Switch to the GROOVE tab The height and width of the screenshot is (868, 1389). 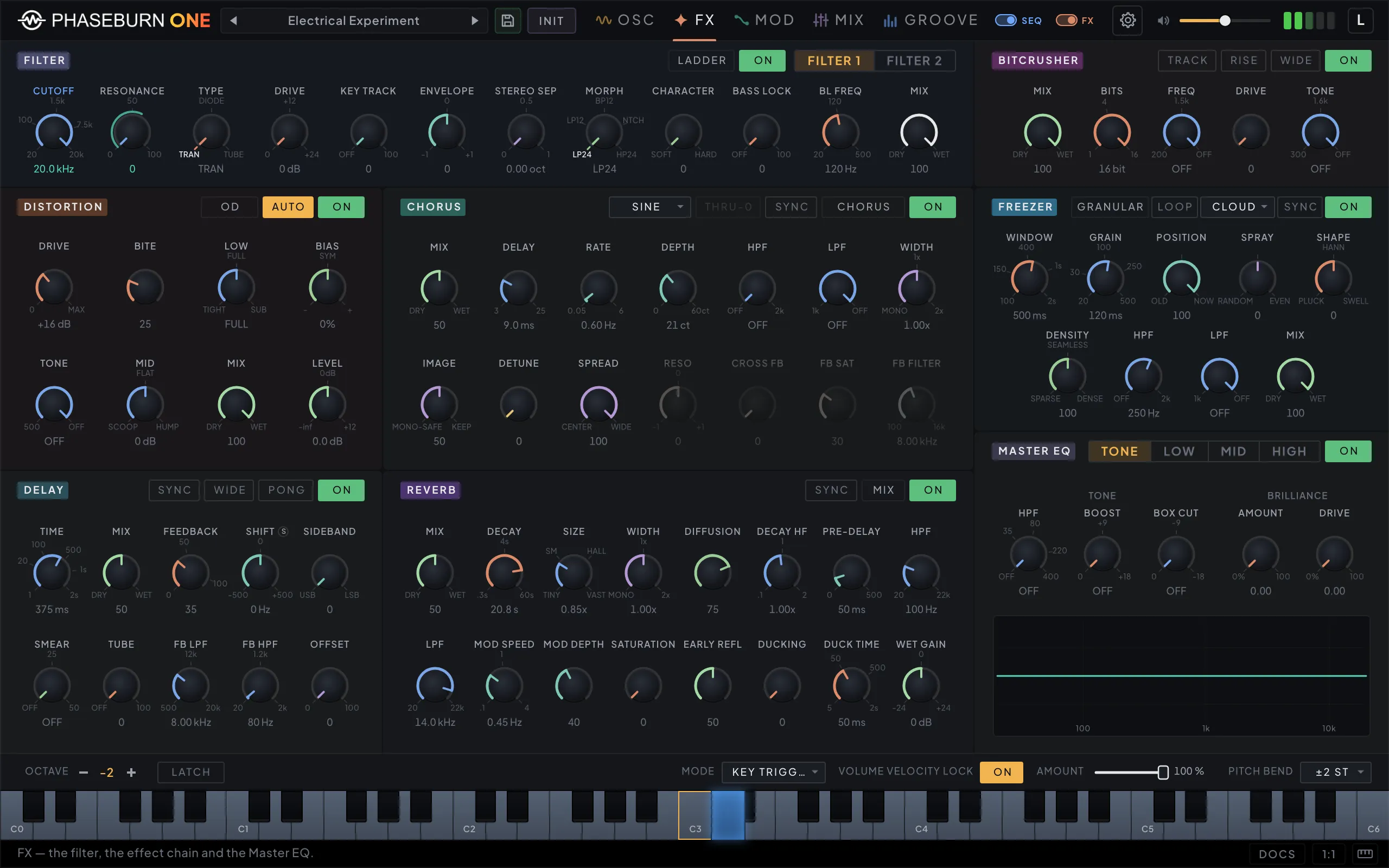pyautogui.click(x=930, y=21)
